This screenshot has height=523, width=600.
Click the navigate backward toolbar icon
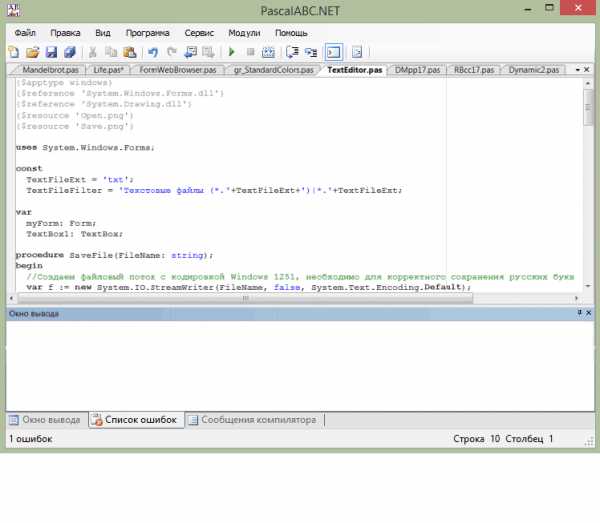(x=190, y=52)
